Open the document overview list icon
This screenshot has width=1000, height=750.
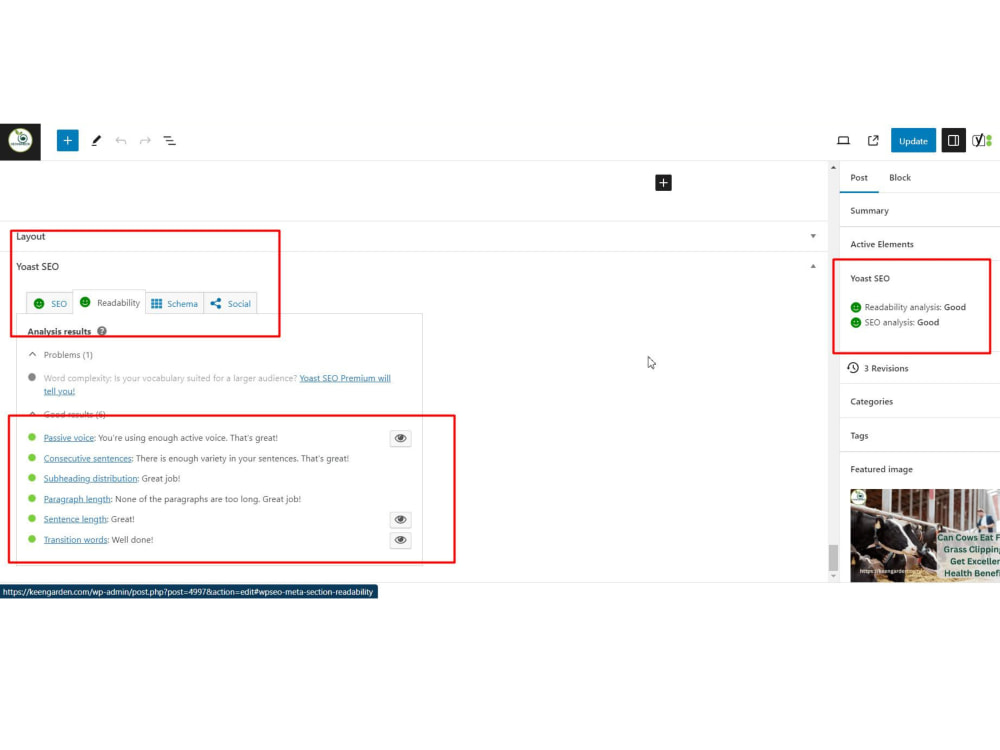[x=170, y=141]
